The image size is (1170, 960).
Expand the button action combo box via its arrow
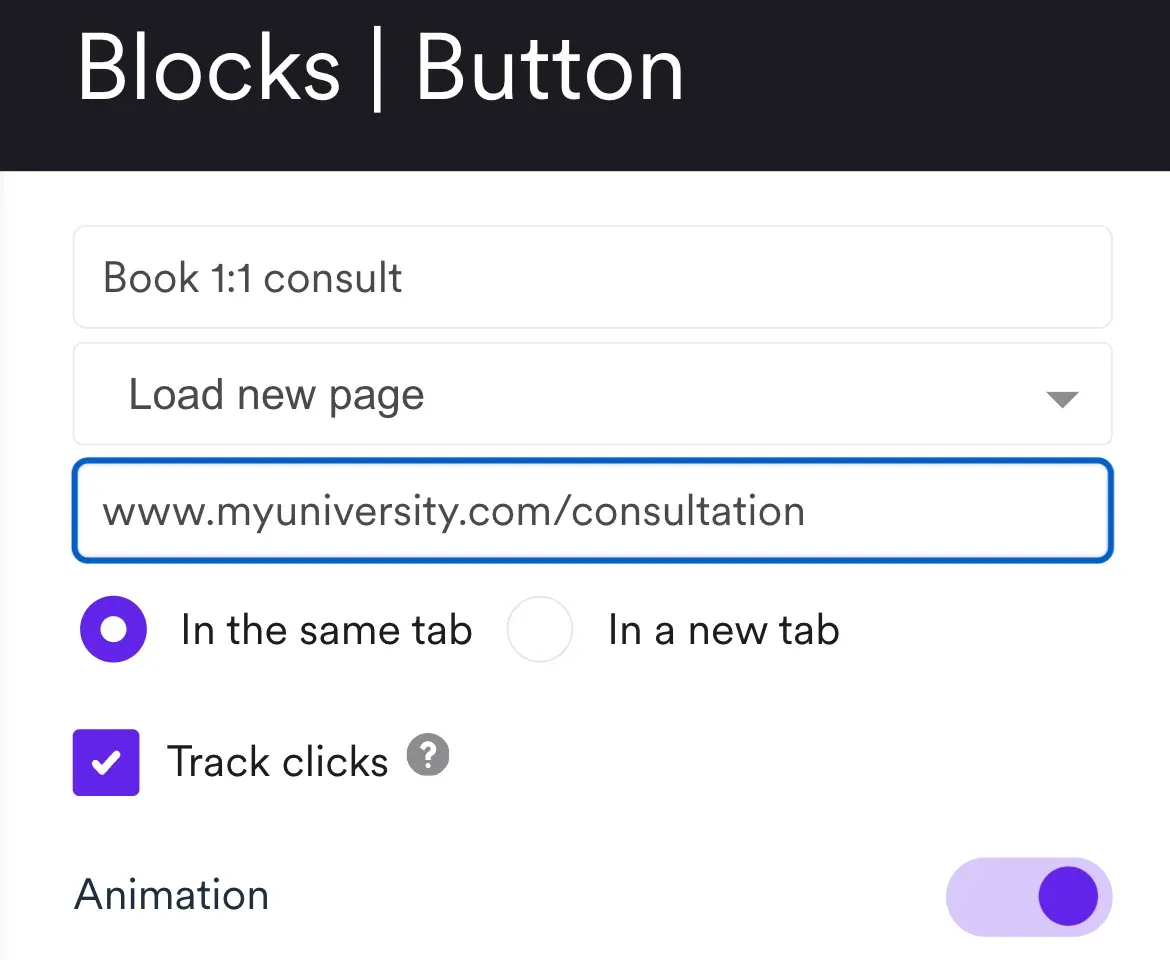coord(1063,399)
